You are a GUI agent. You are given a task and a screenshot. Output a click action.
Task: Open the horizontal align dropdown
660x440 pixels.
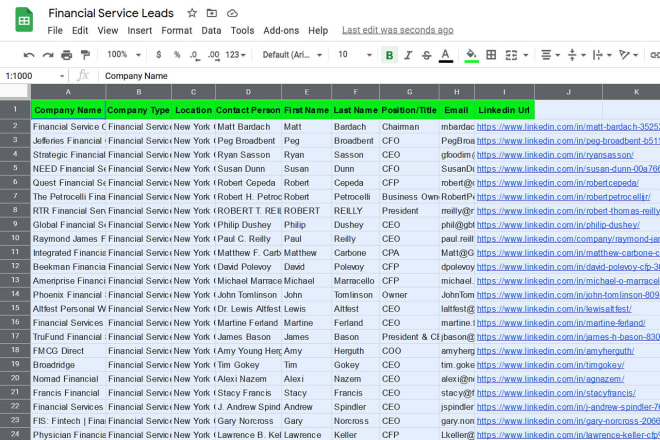point(550,55)
